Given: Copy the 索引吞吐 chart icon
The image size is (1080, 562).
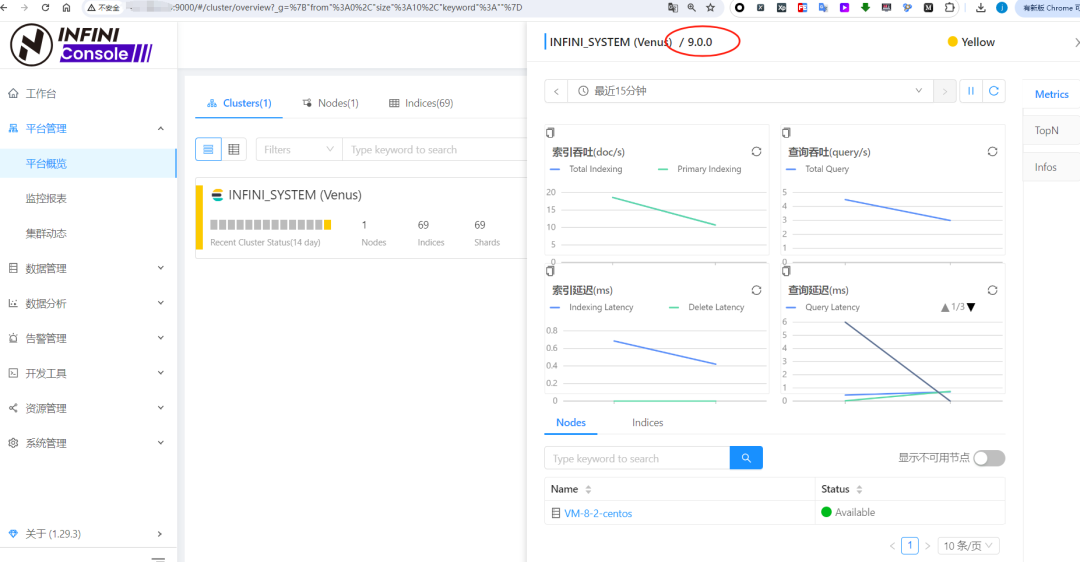Looking at the screenshot, I should click(x=550, y=133).
